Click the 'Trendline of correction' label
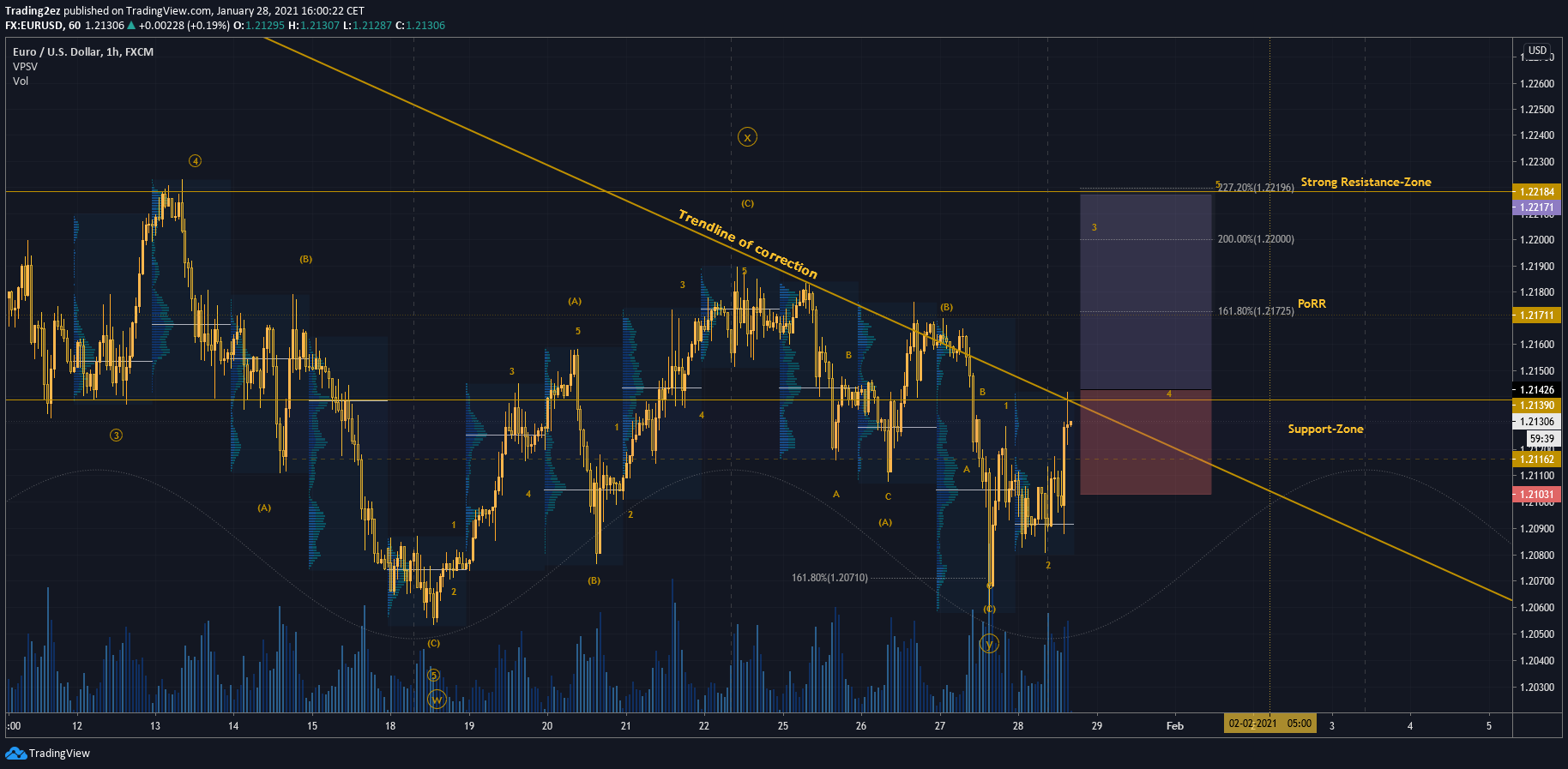Screen dimensions: 1568x769 click(x=748, y=243)
